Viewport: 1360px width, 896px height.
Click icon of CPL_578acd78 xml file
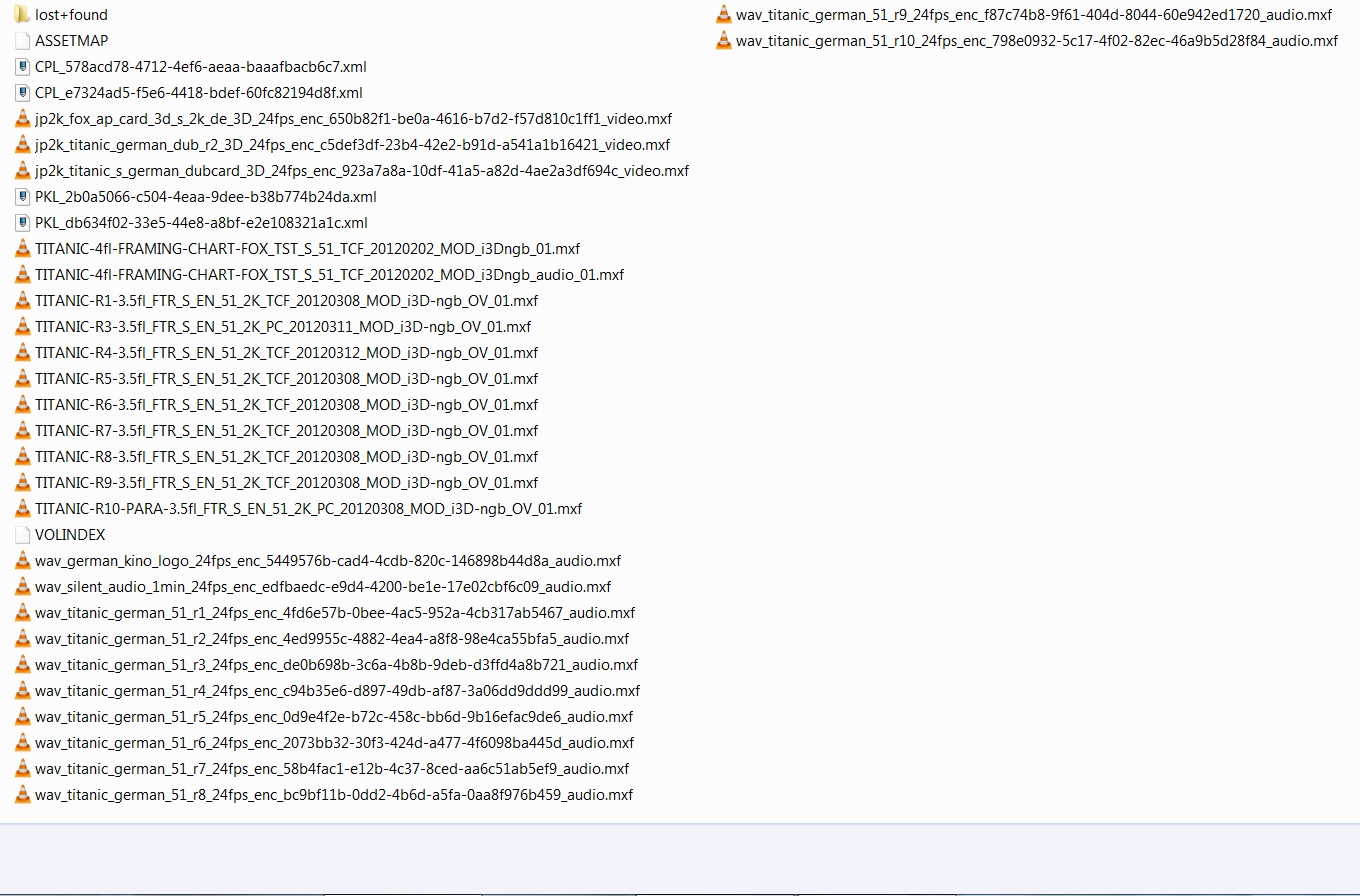(x=22, y=67)
